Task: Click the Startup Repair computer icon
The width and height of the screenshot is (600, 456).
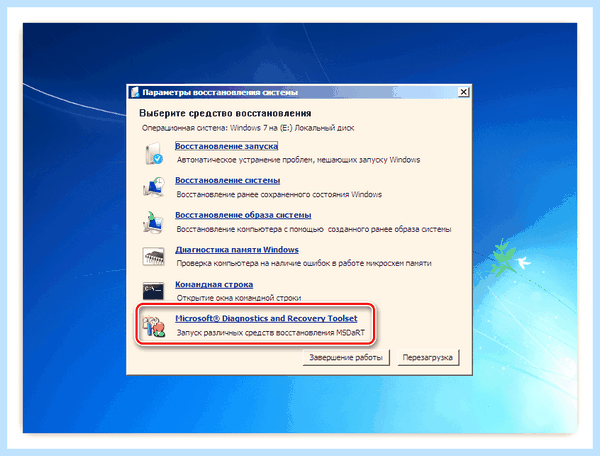Action: pyautogui.click(x=154, y=153)
